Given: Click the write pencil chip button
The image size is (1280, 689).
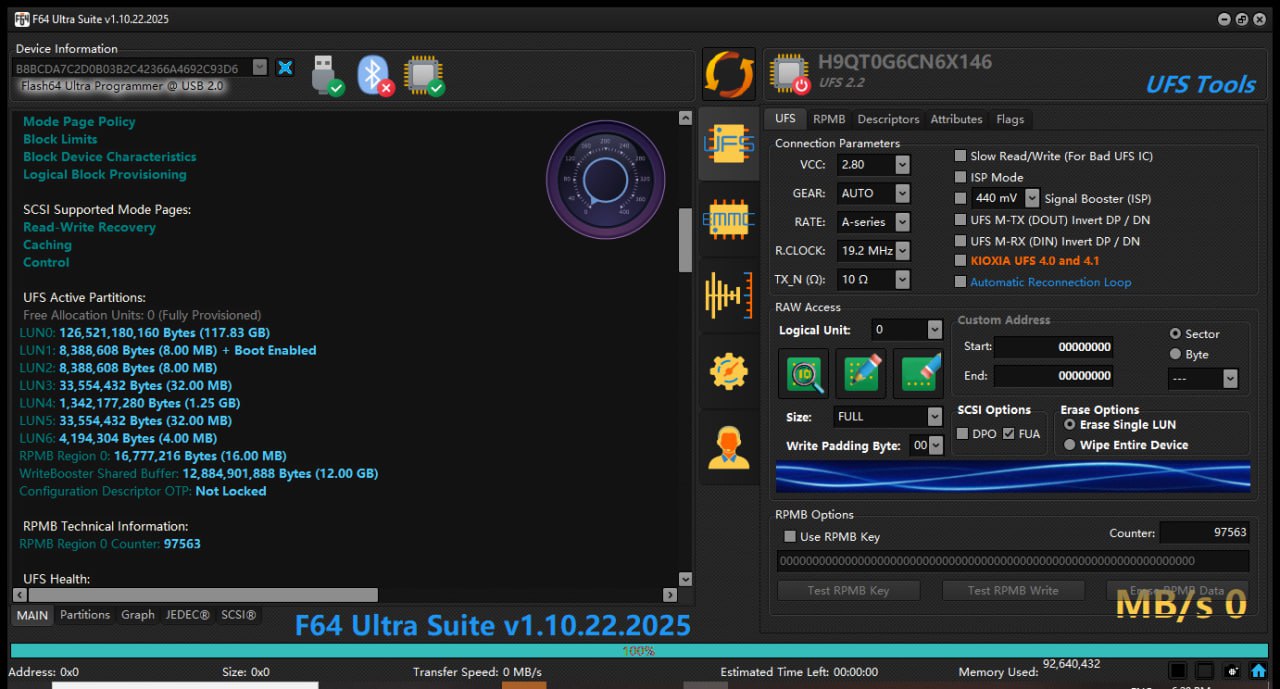Looking at the screenshot, I should [860, 373].
